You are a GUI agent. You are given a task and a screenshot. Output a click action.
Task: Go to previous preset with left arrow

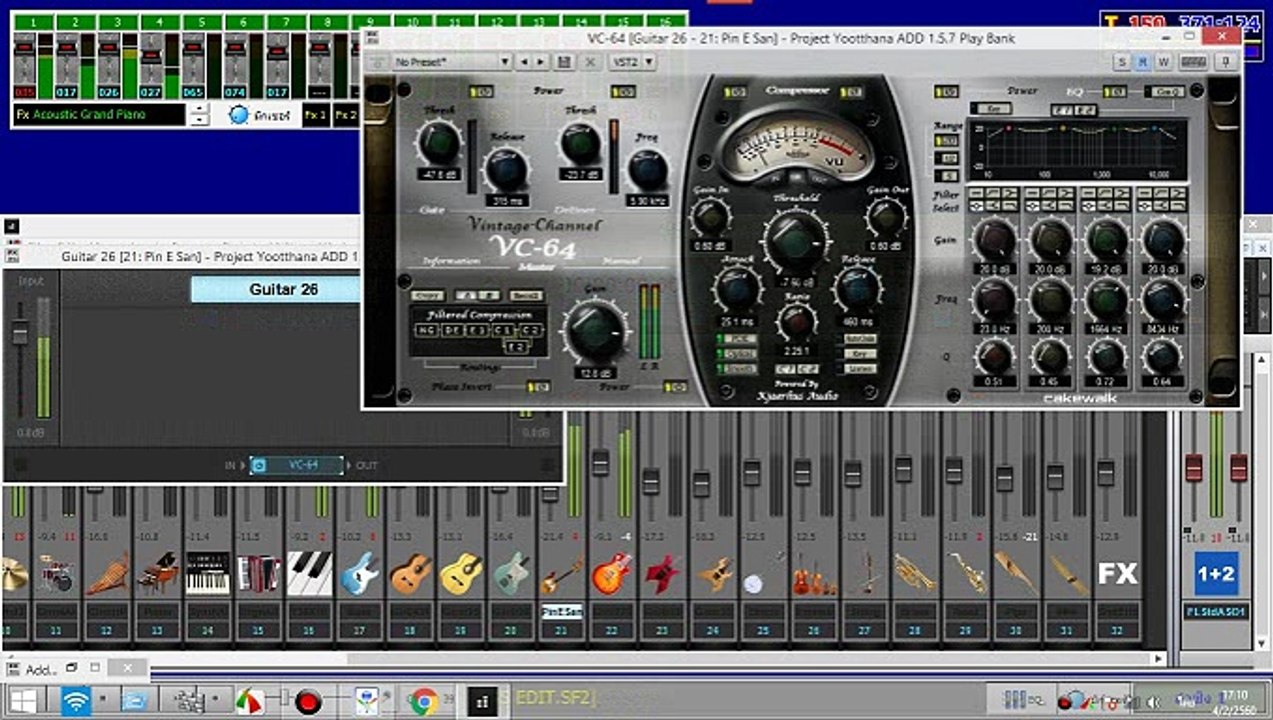[524, 62]
